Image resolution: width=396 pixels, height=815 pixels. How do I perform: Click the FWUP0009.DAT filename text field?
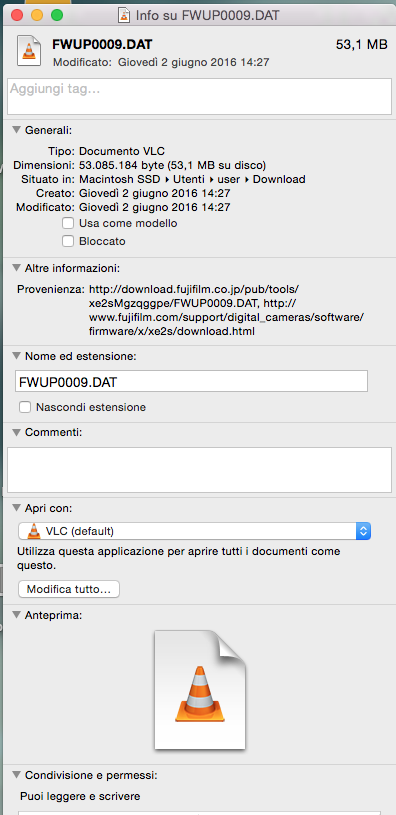[x=191, y=381]
